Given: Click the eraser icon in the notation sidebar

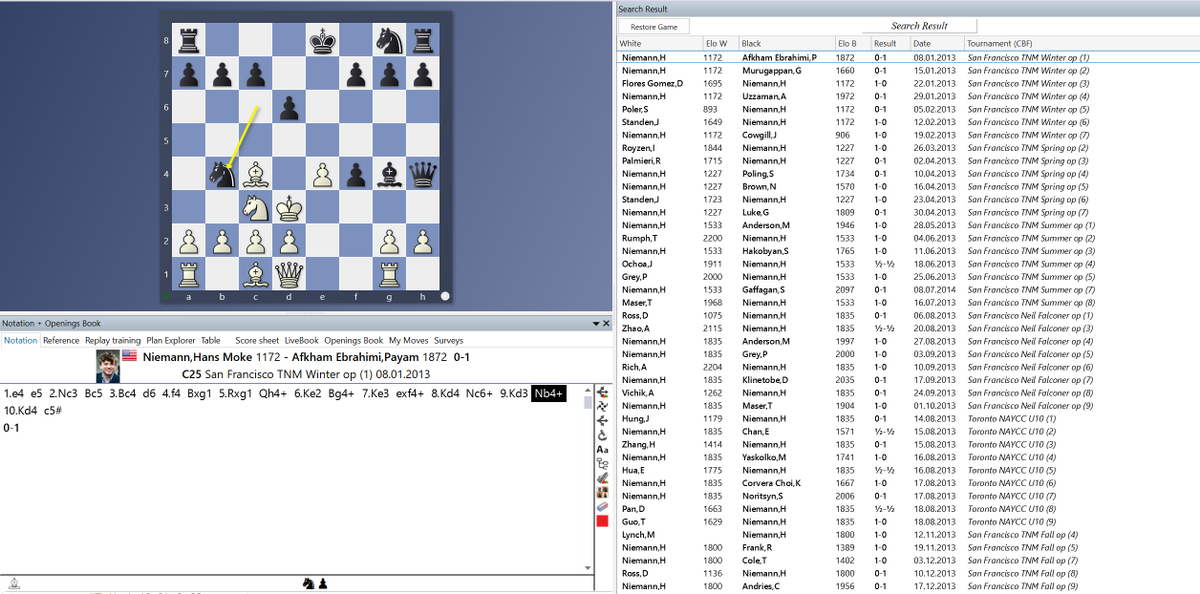Looking at the screenshot, I should coord(602,507).
